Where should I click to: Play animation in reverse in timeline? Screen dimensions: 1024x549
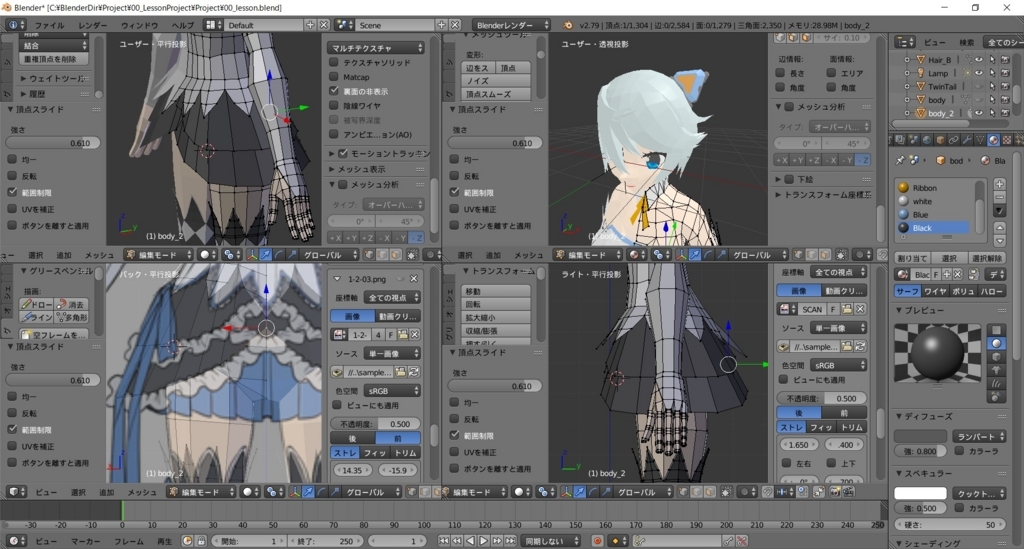[470, 541]
